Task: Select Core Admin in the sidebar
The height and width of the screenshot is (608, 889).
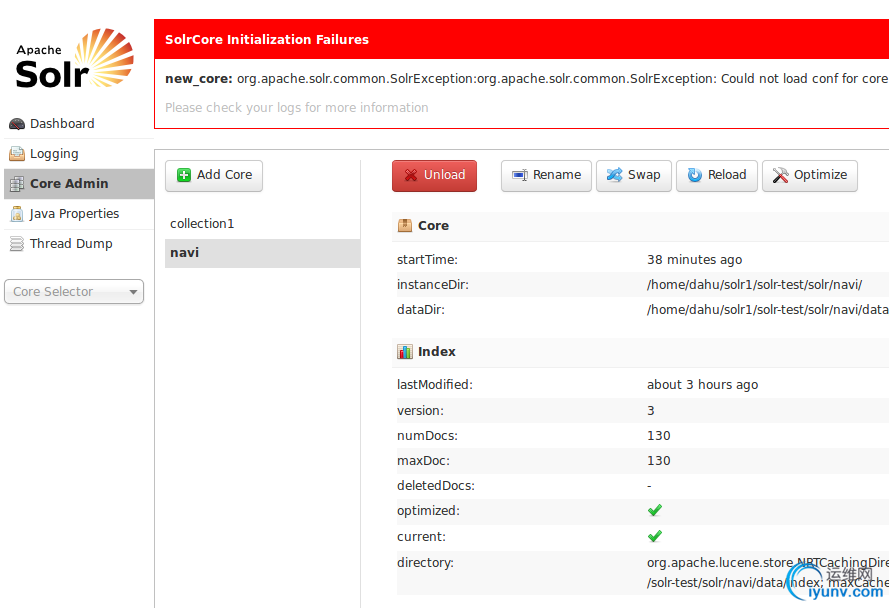Action: (79, 184)
